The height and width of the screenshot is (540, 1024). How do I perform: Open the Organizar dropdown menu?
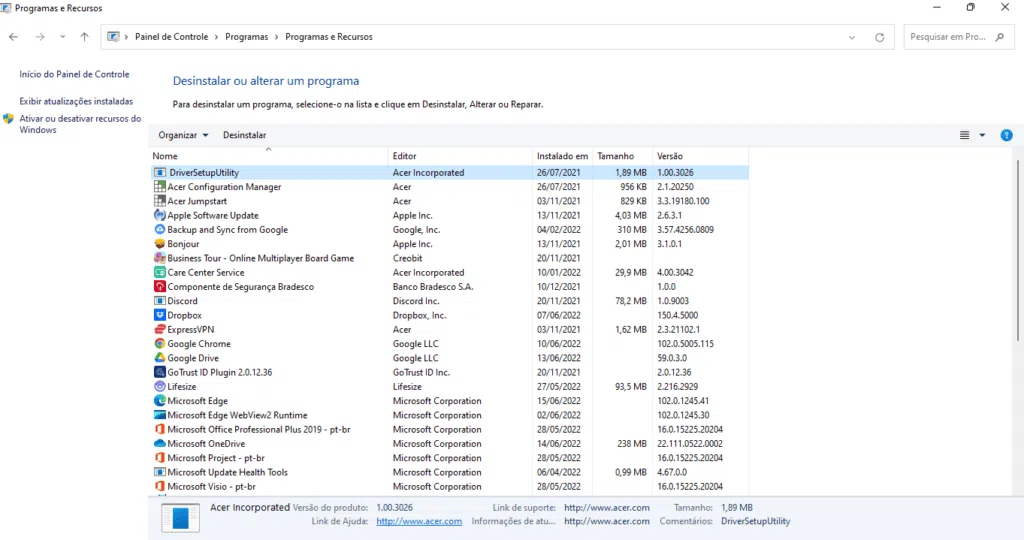point(183,135)
